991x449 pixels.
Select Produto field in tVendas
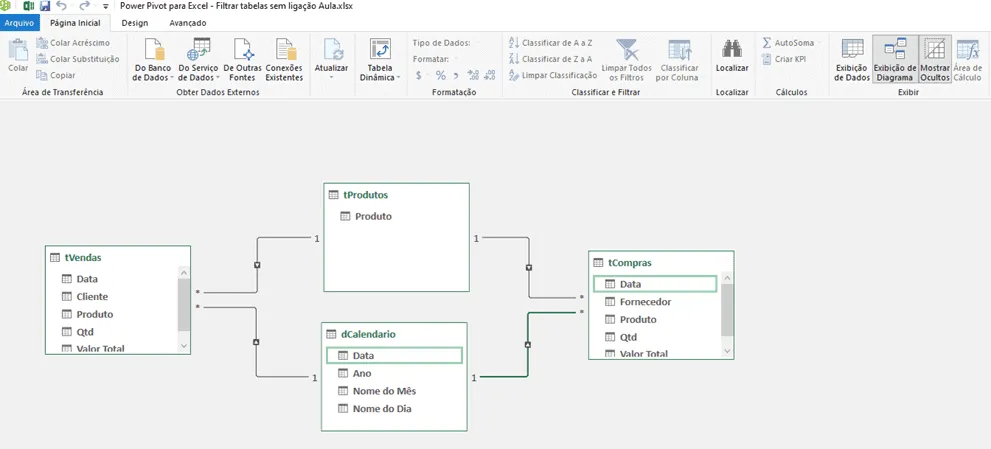click(x=95, y=314)
